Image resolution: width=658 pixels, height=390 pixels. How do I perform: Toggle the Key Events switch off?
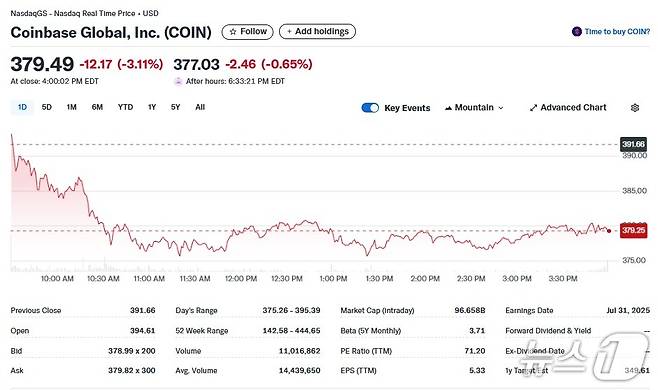tap(370, 108)
